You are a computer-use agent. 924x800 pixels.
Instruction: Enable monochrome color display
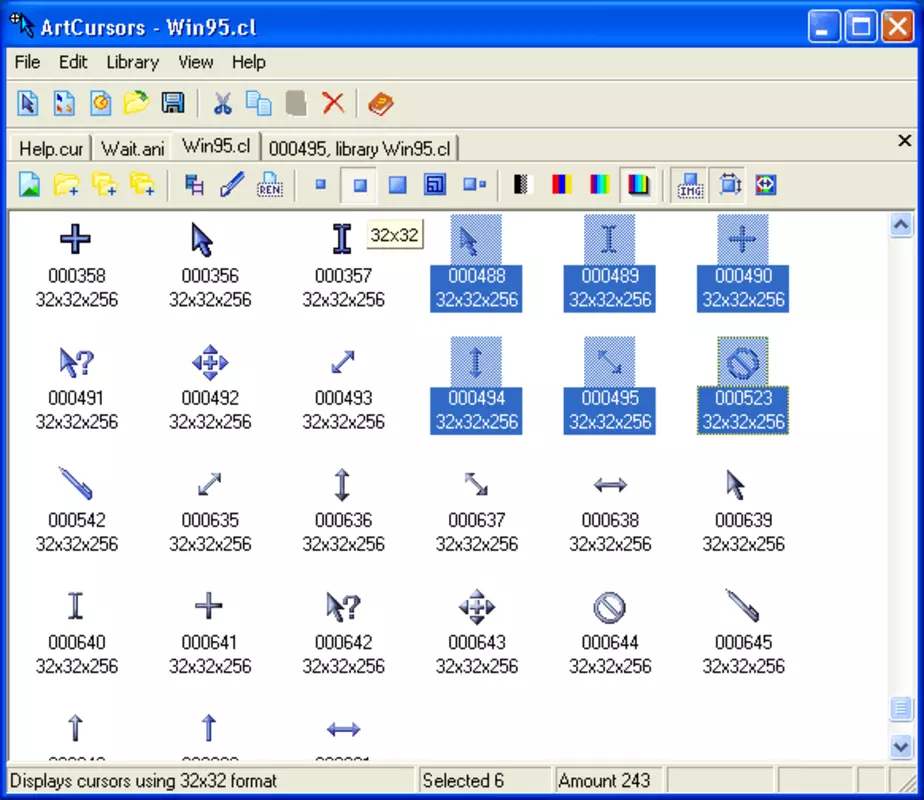point(522,185)
